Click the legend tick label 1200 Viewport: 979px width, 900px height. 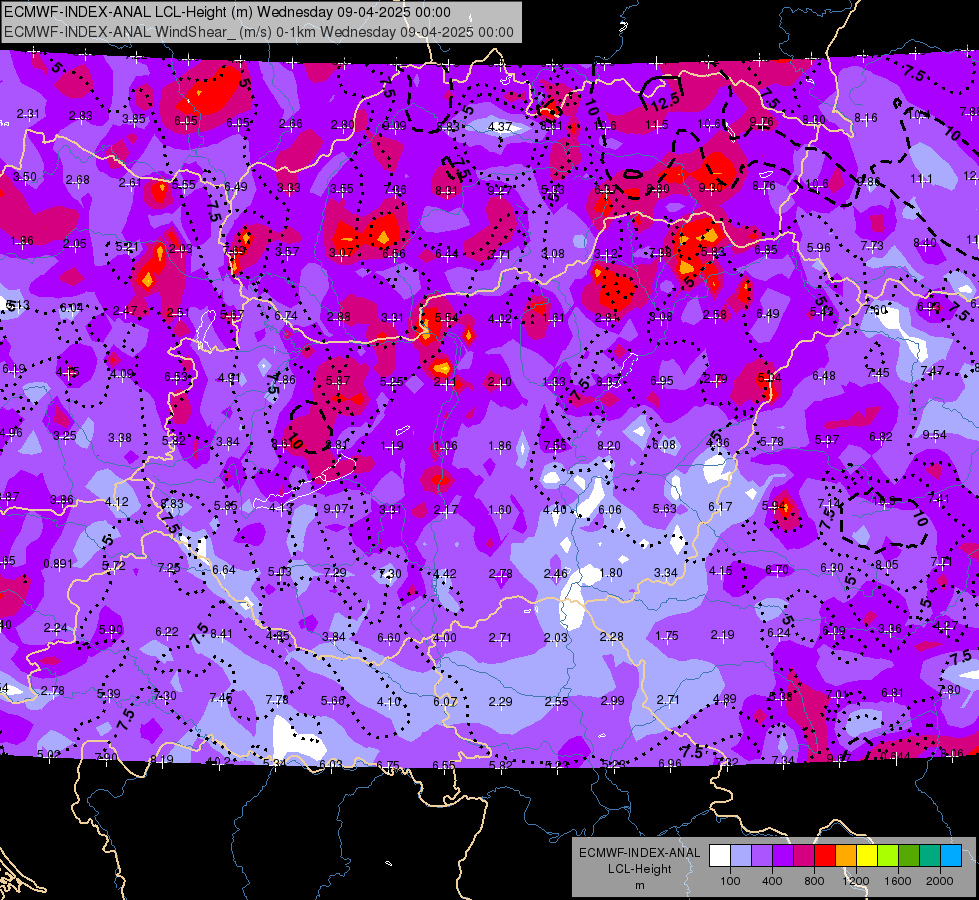(855, 881)
